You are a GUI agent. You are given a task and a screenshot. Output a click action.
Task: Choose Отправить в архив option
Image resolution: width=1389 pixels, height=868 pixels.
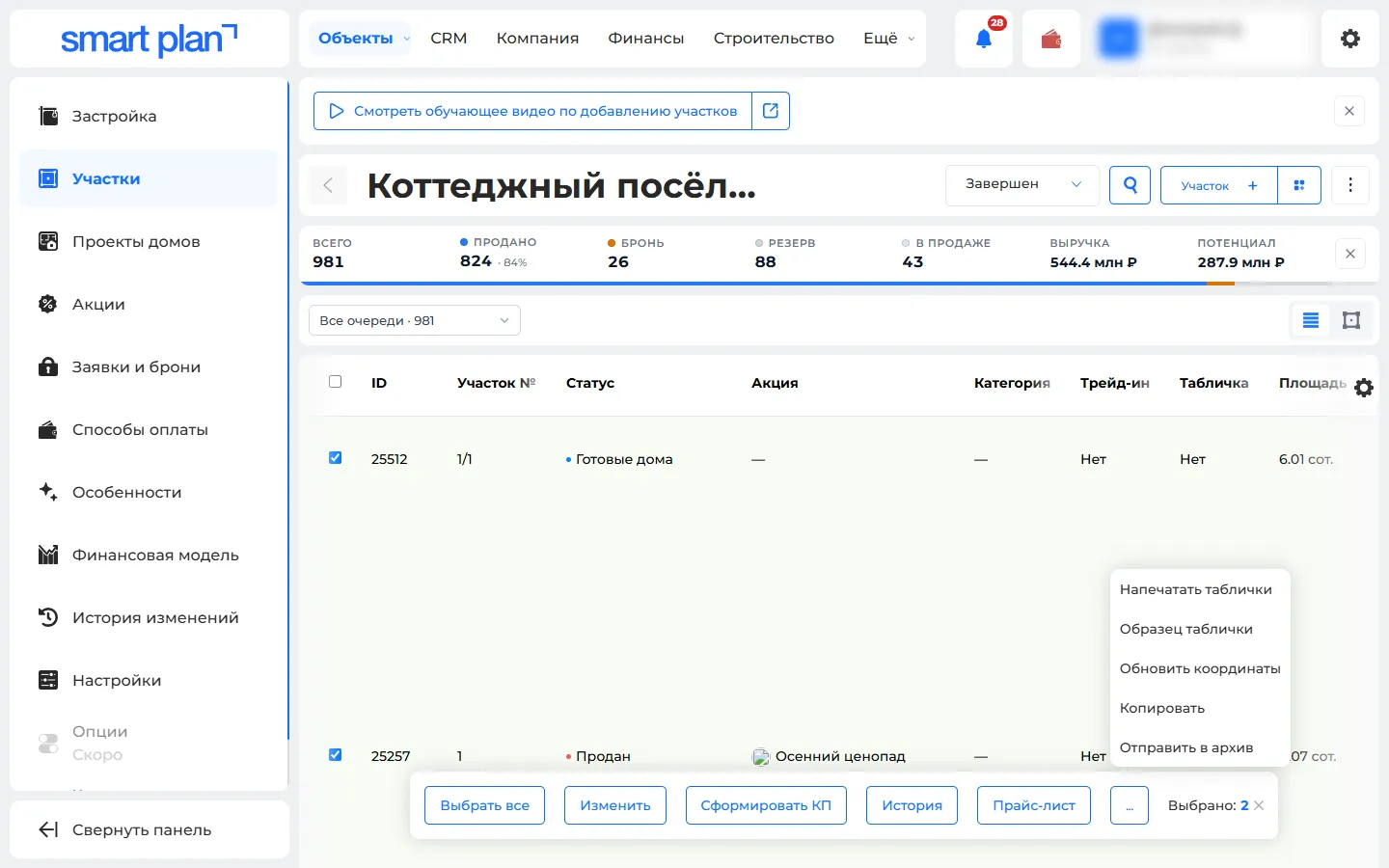(1186, 747)
